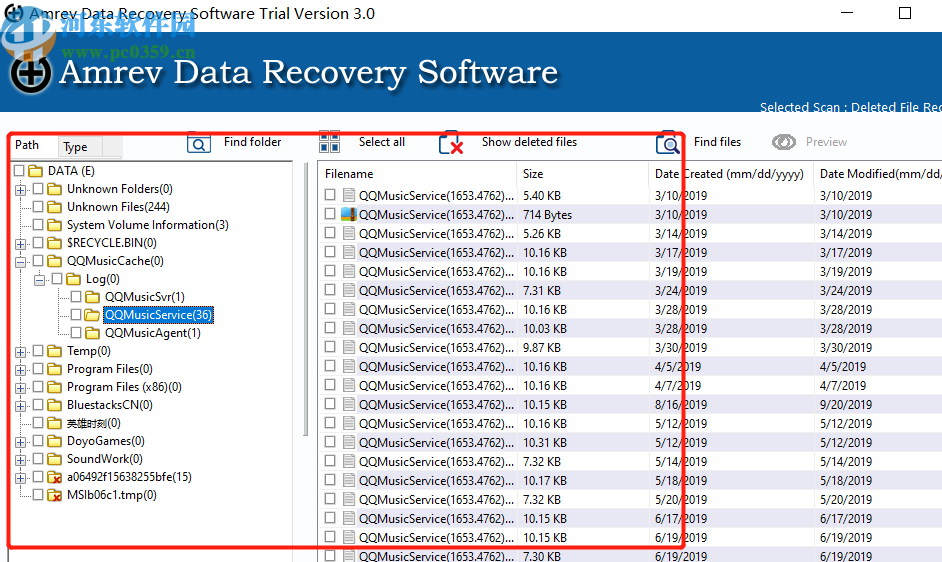This screenshot has width=942, height=562.
Task: Switch to the Path tab
Action: coord(27,146)
